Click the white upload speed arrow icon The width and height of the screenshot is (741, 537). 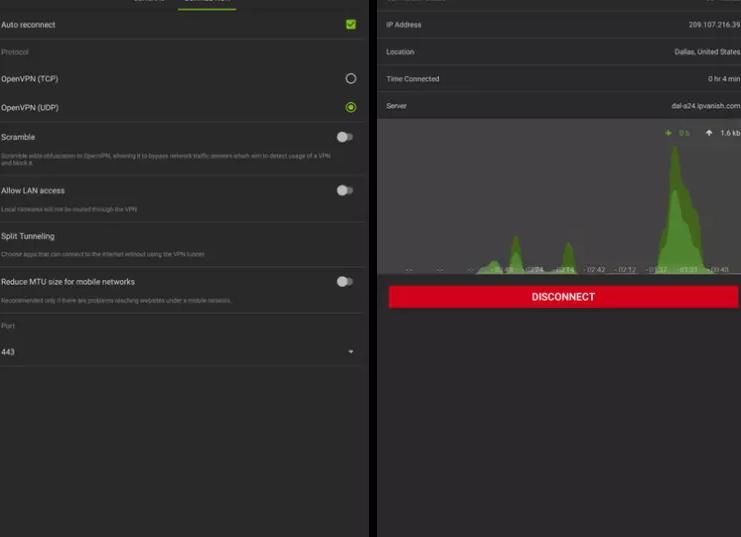tap(709, 133)
